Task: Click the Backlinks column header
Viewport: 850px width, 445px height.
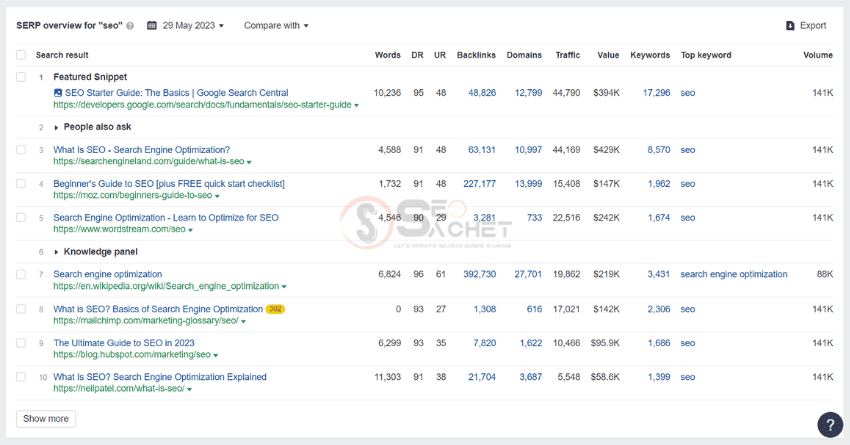Action: tap(476, 55)
